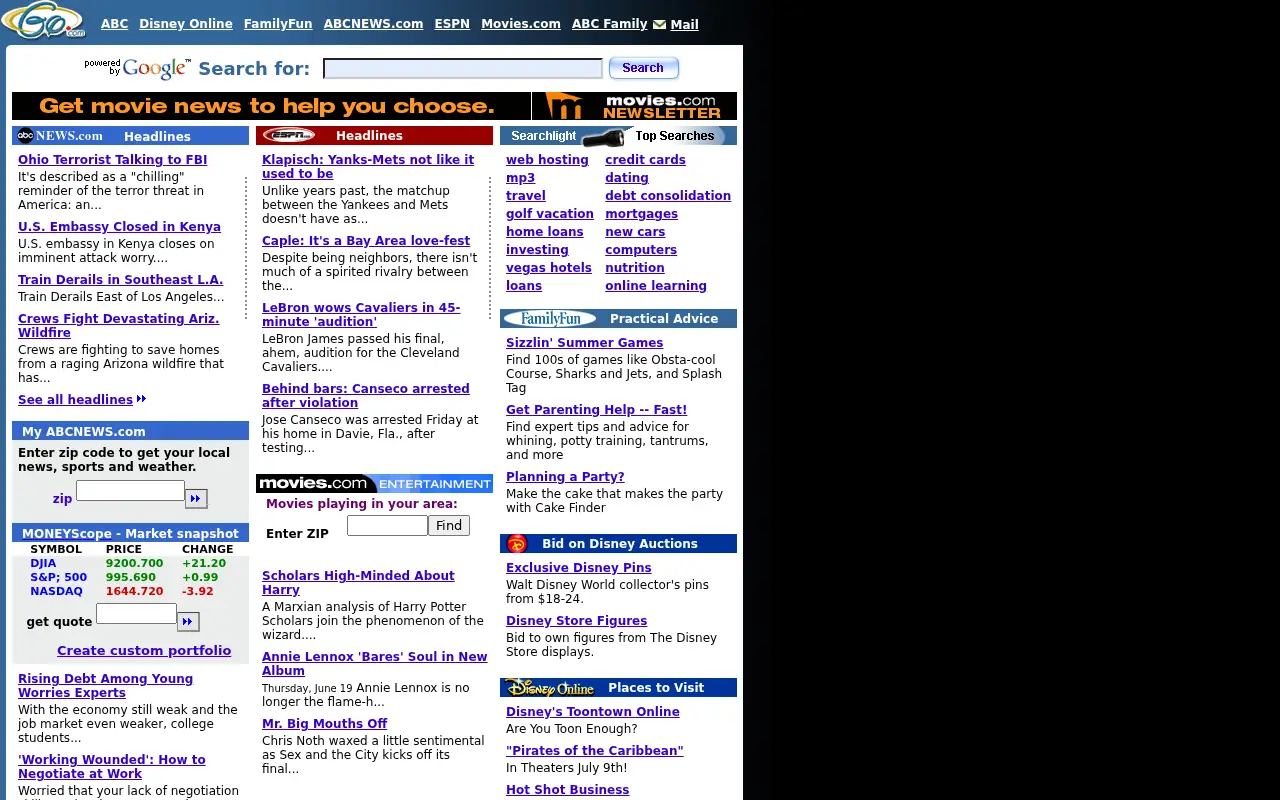Open Exclusive Disney Pins auction link
The height and width of the screenshot is (800, 1280).
(579, 568)
